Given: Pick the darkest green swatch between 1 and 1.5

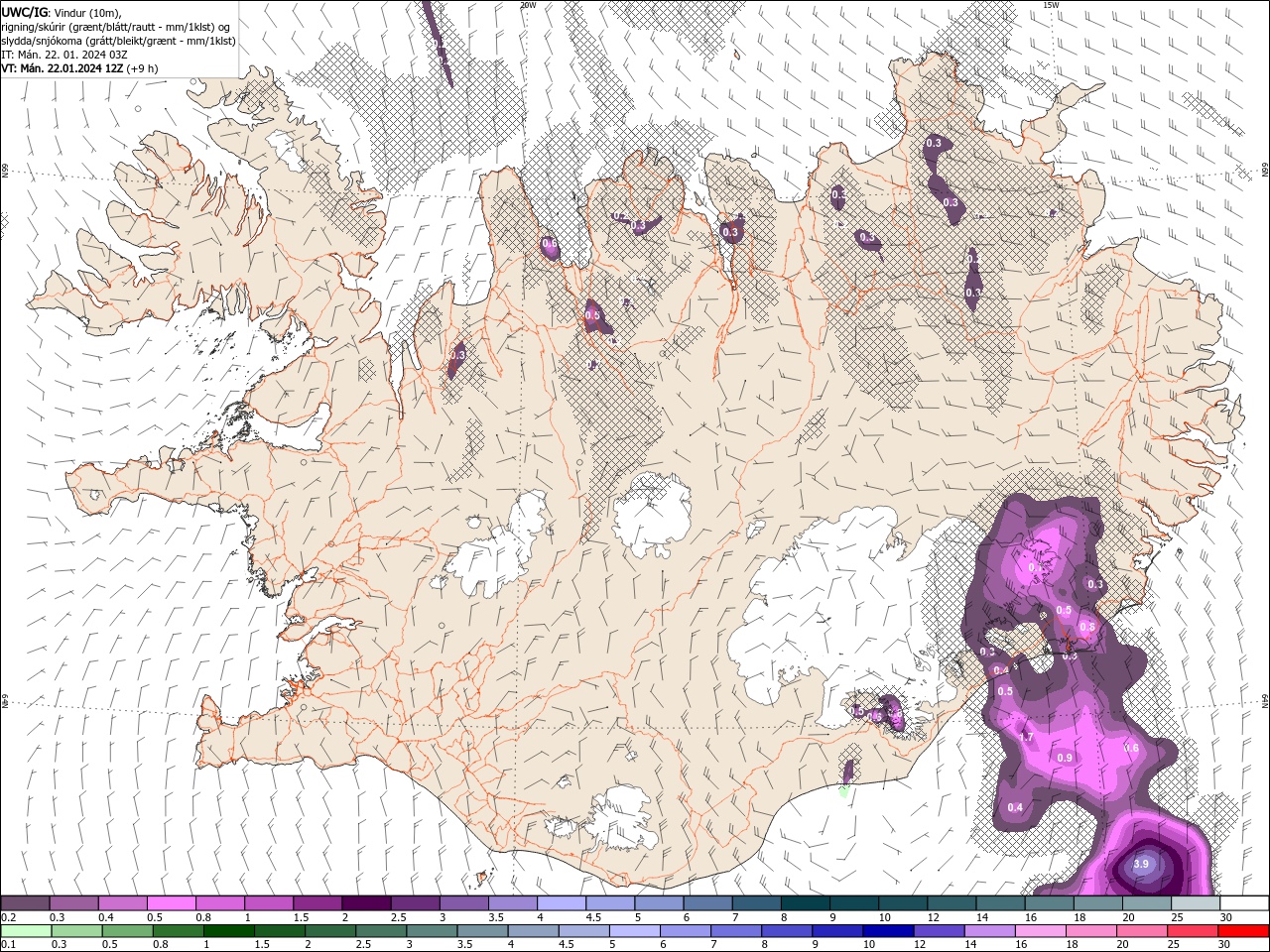Looking at the screenshot, I should [x=229, y=930].
